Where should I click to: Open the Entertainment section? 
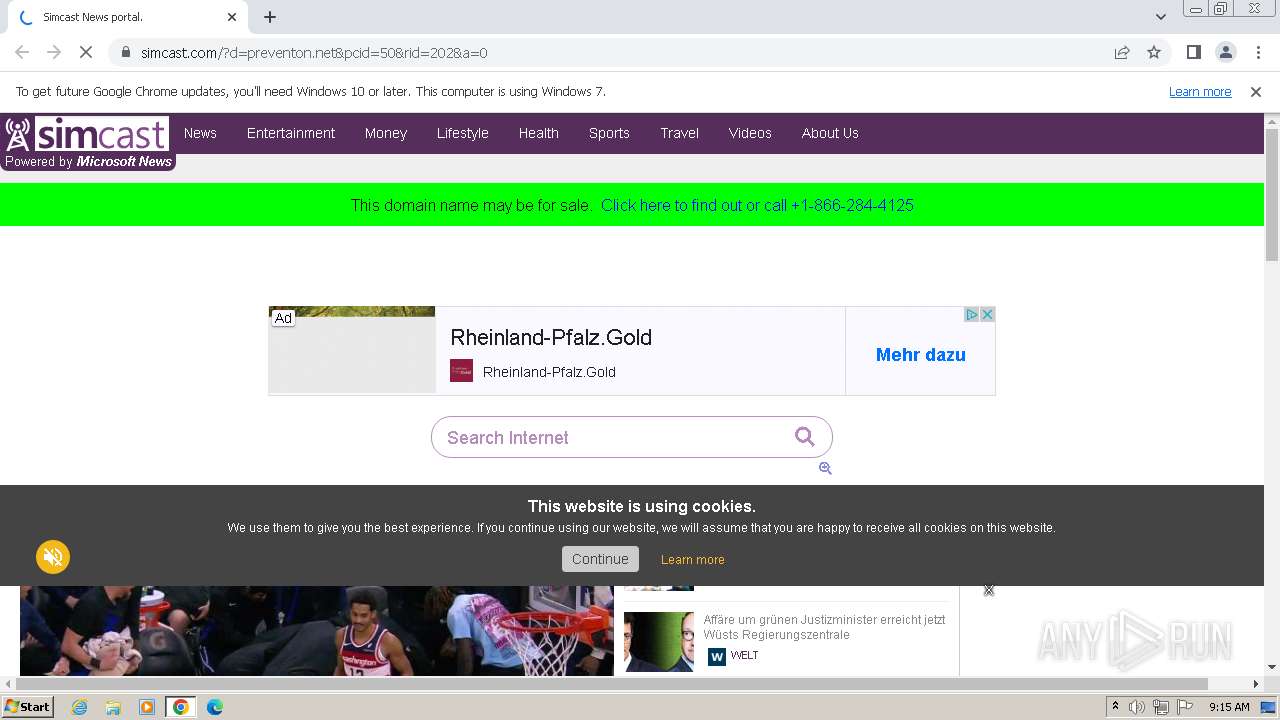tap(291, 133)
